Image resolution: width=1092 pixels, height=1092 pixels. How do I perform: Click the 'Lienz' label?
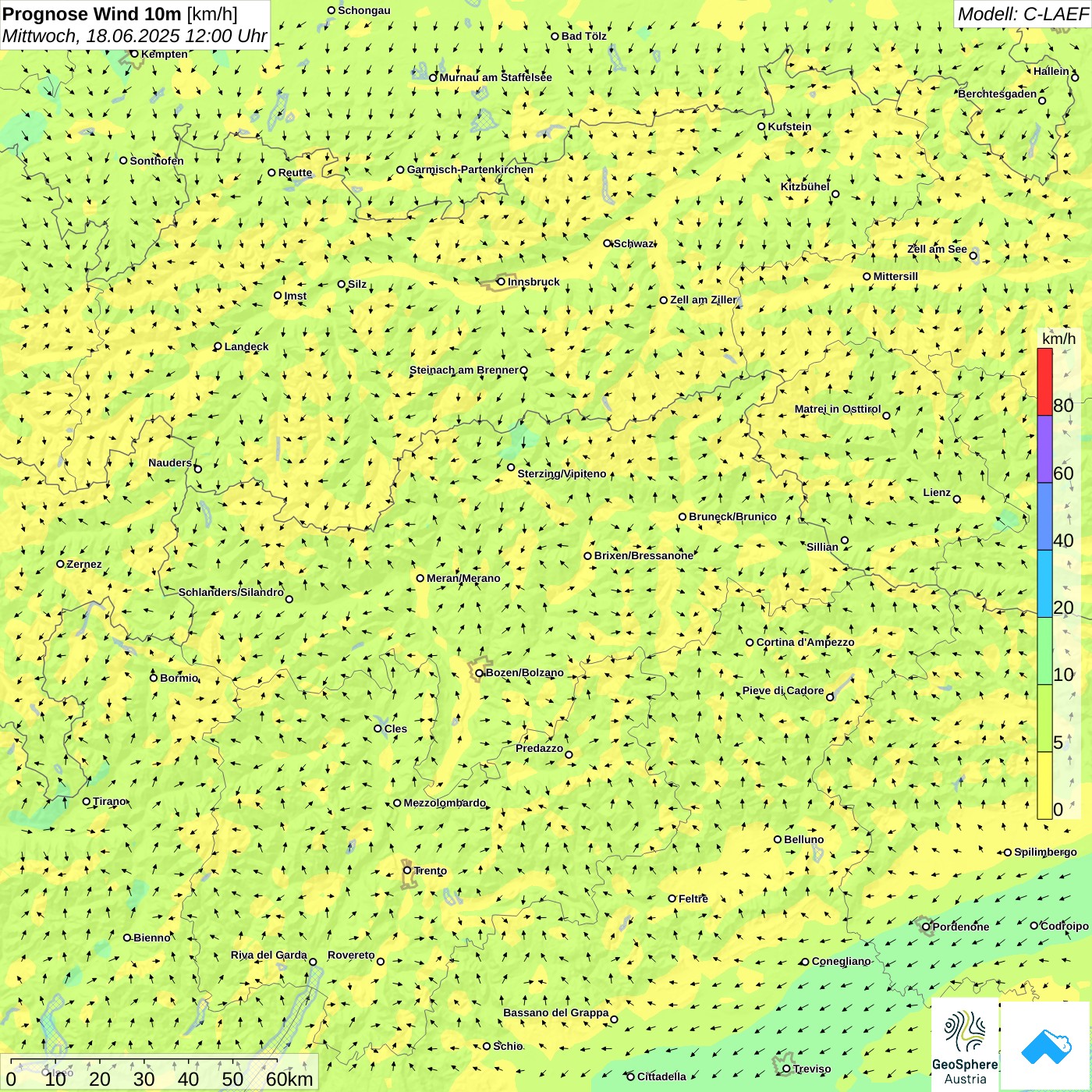click(937, 492)
